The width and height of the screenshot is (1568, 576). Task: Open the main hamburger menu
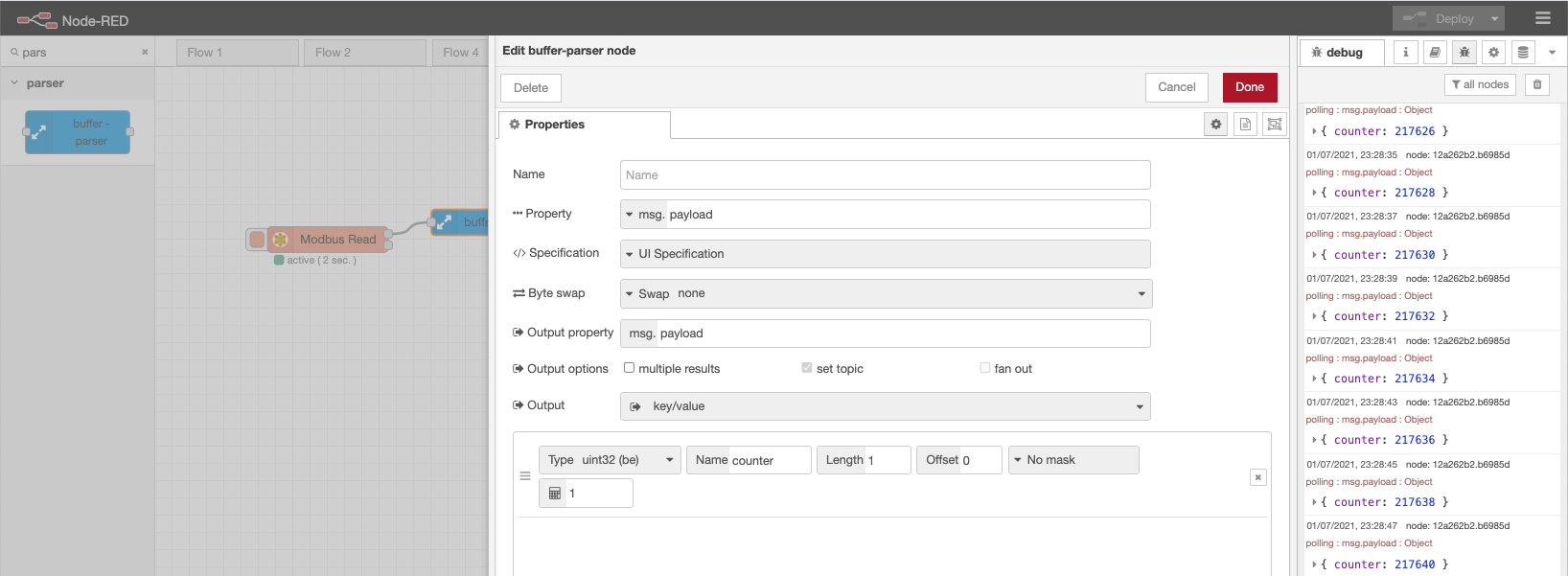click(1542, 18)
